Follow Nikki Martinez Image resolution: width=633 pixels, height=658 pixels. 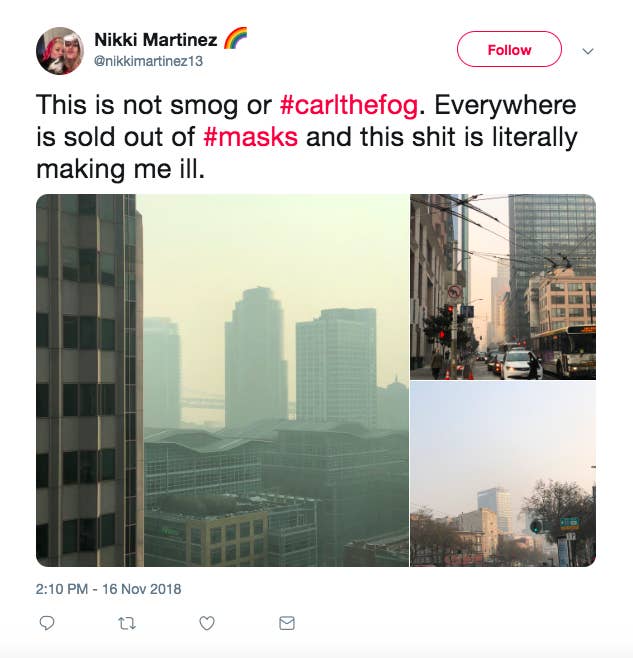pos(509,50)
